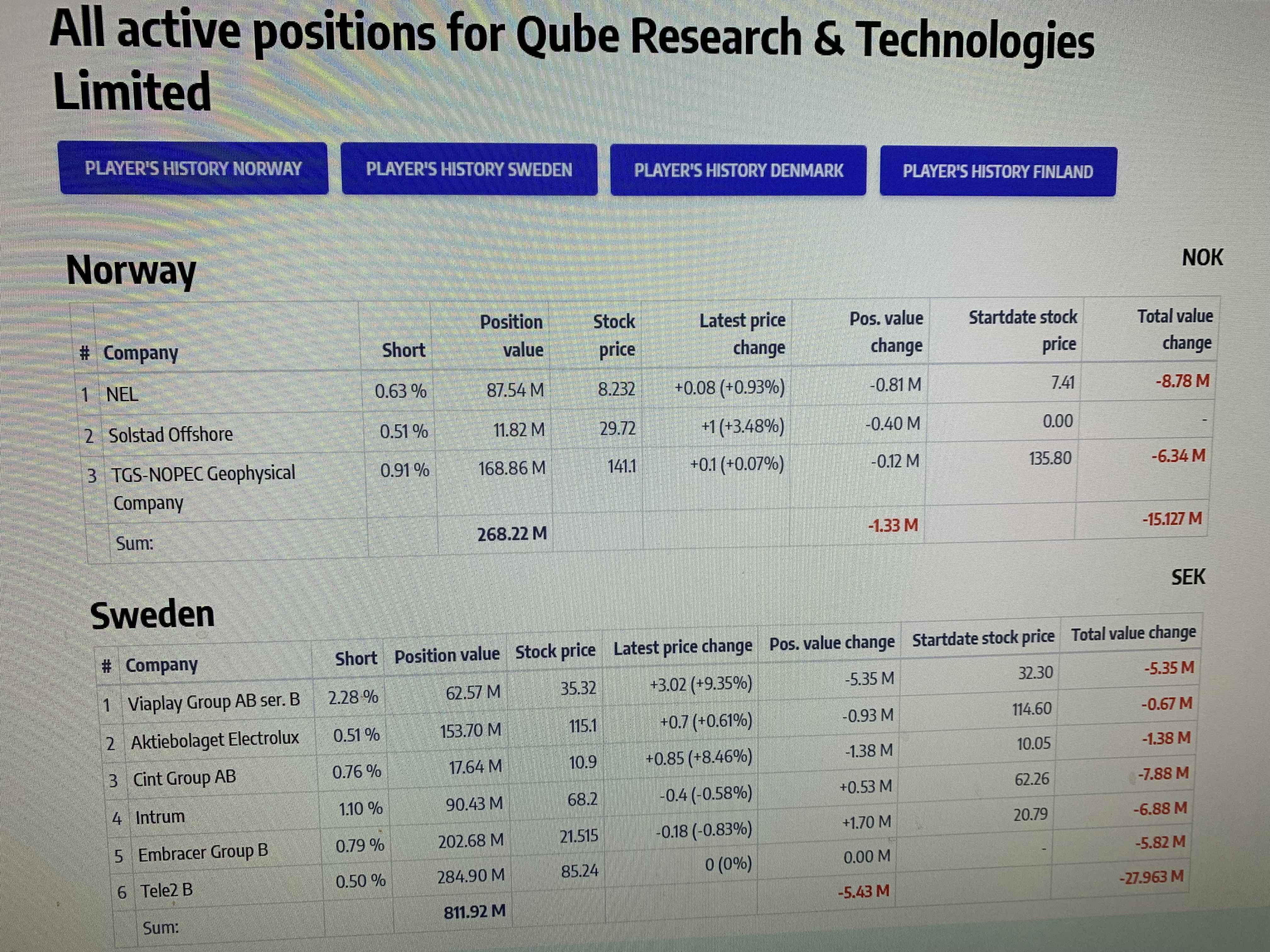Open the NEL company link
This screenshot has height=952, width=1270.
point(122,395)
